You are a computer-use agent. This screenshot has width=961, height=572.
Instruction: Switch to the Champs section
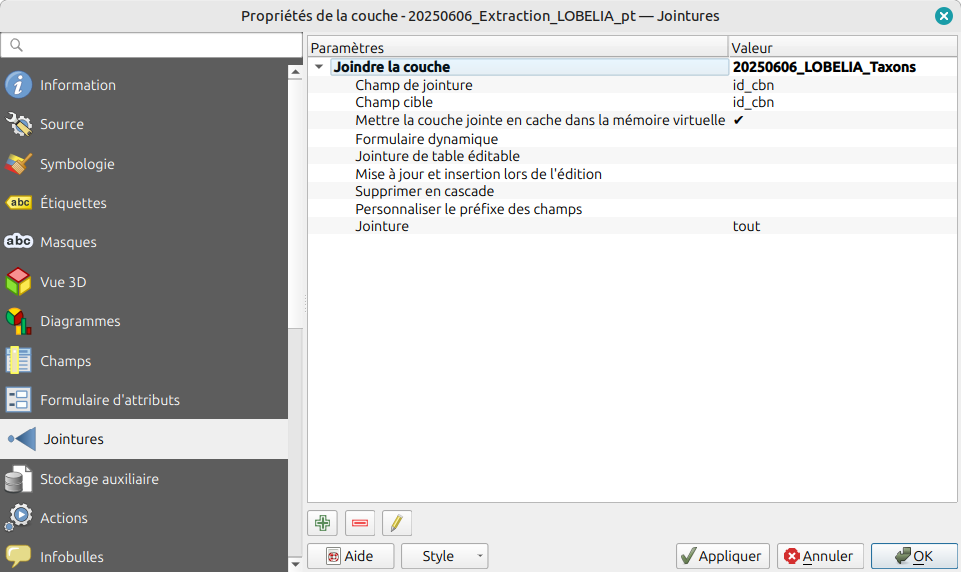pyautogui.click(x=65, y=361)
